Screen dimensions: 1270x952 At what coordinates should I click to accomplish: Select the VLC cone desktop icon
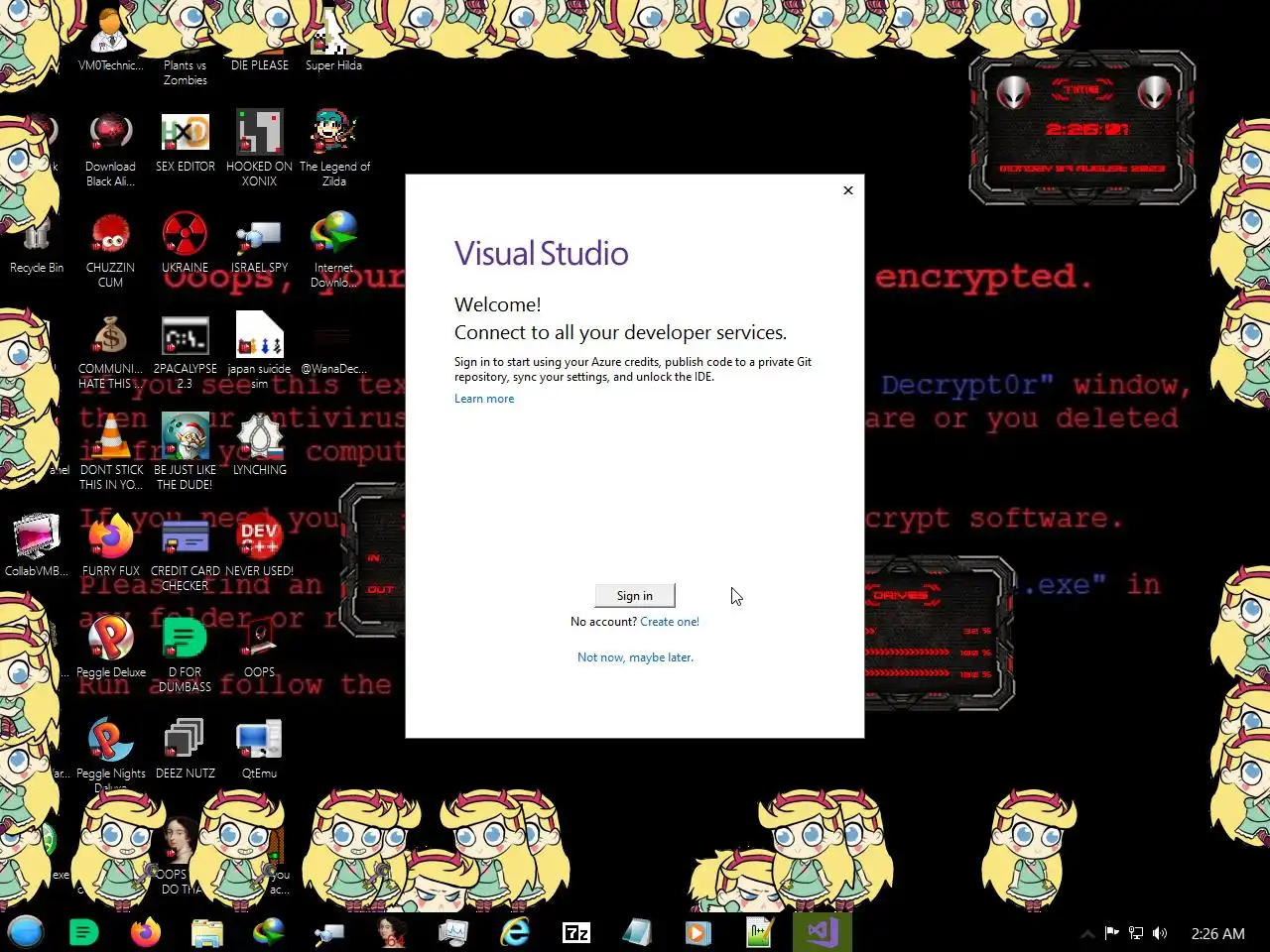(111, 453)
